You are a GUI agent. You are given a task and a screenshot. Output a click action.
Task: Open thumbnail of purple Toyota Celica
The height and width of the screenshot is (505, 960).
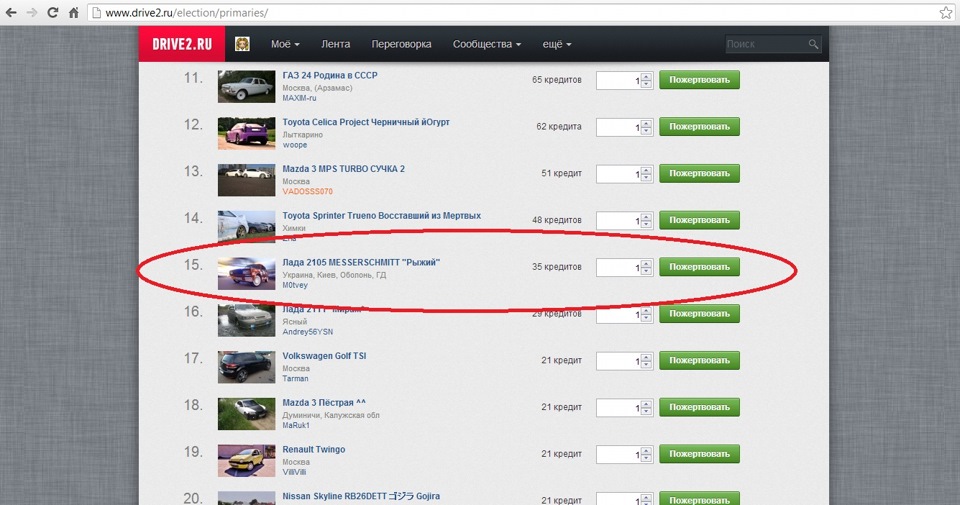tap(246, 133)
